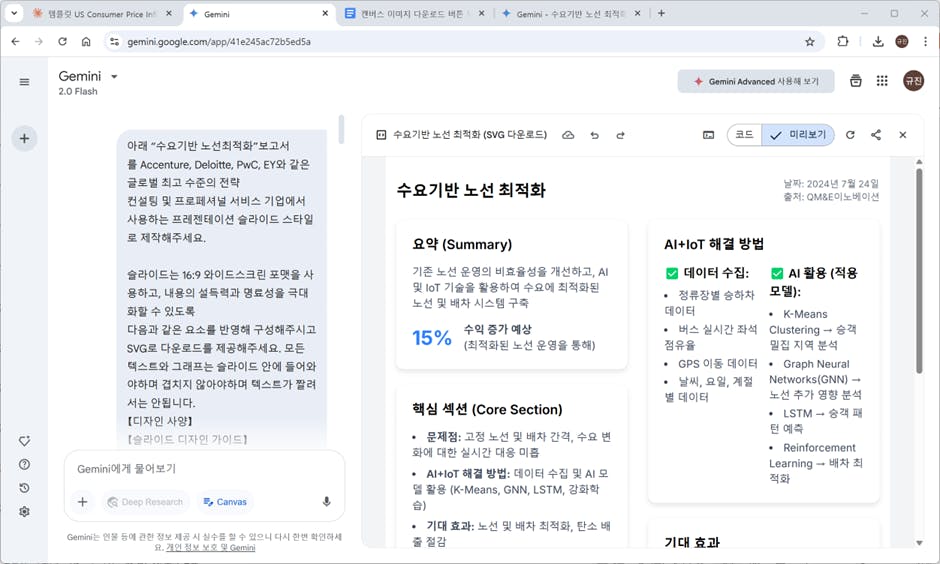Open the tab search dropdown chevron
The image size is (940, 564).
(13, 13)
